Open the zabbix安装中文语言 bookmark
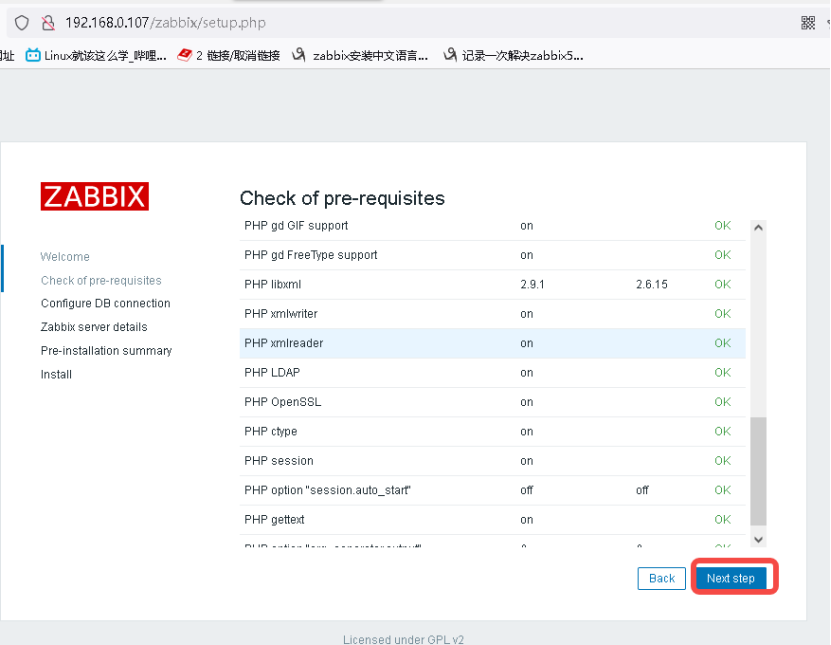 [x=360, y=56]
